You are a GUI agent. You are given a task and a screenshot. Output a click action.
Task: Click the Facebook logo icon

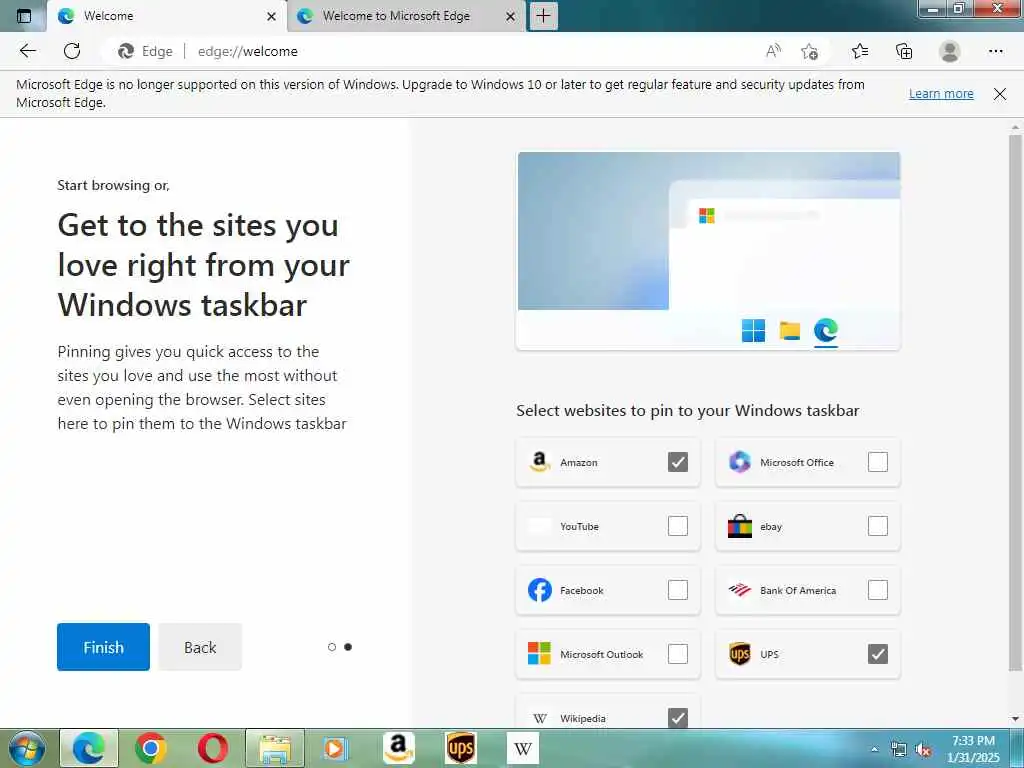click(539, 590)
